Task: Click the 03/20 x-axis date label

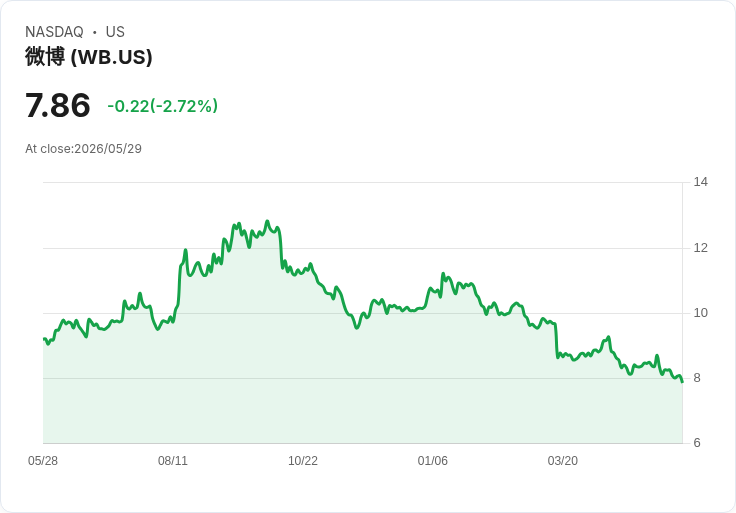Action: click(562, 460)
